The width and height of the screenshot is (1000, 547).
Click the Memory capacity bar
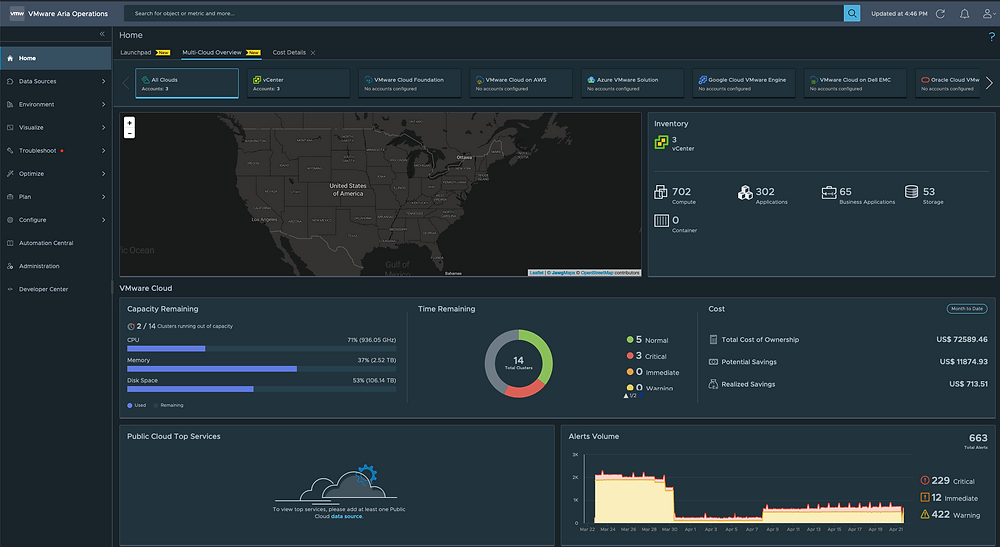(261, 369)
